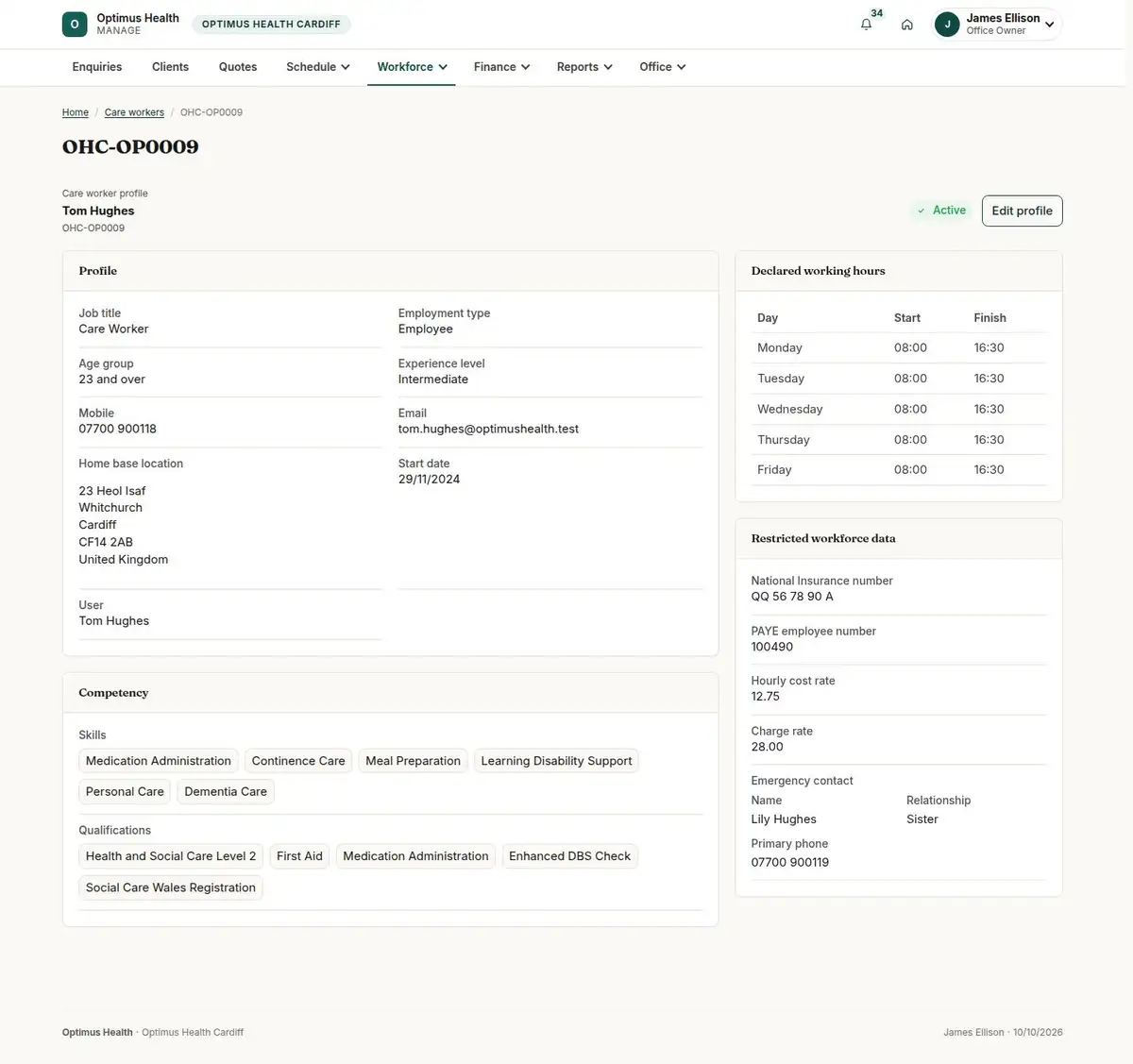1133x1064 pixels.
Task: Click the charge rate value 28.00
Action: pyautogui.click(x=768, y=747)
